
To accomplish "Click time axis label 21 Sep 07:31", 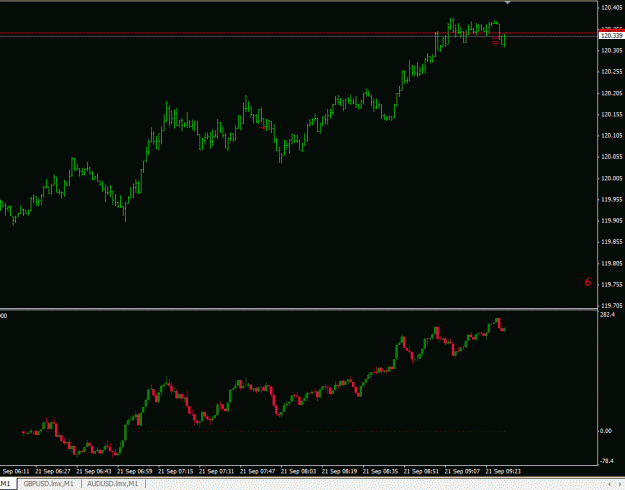I will [216, 471].
